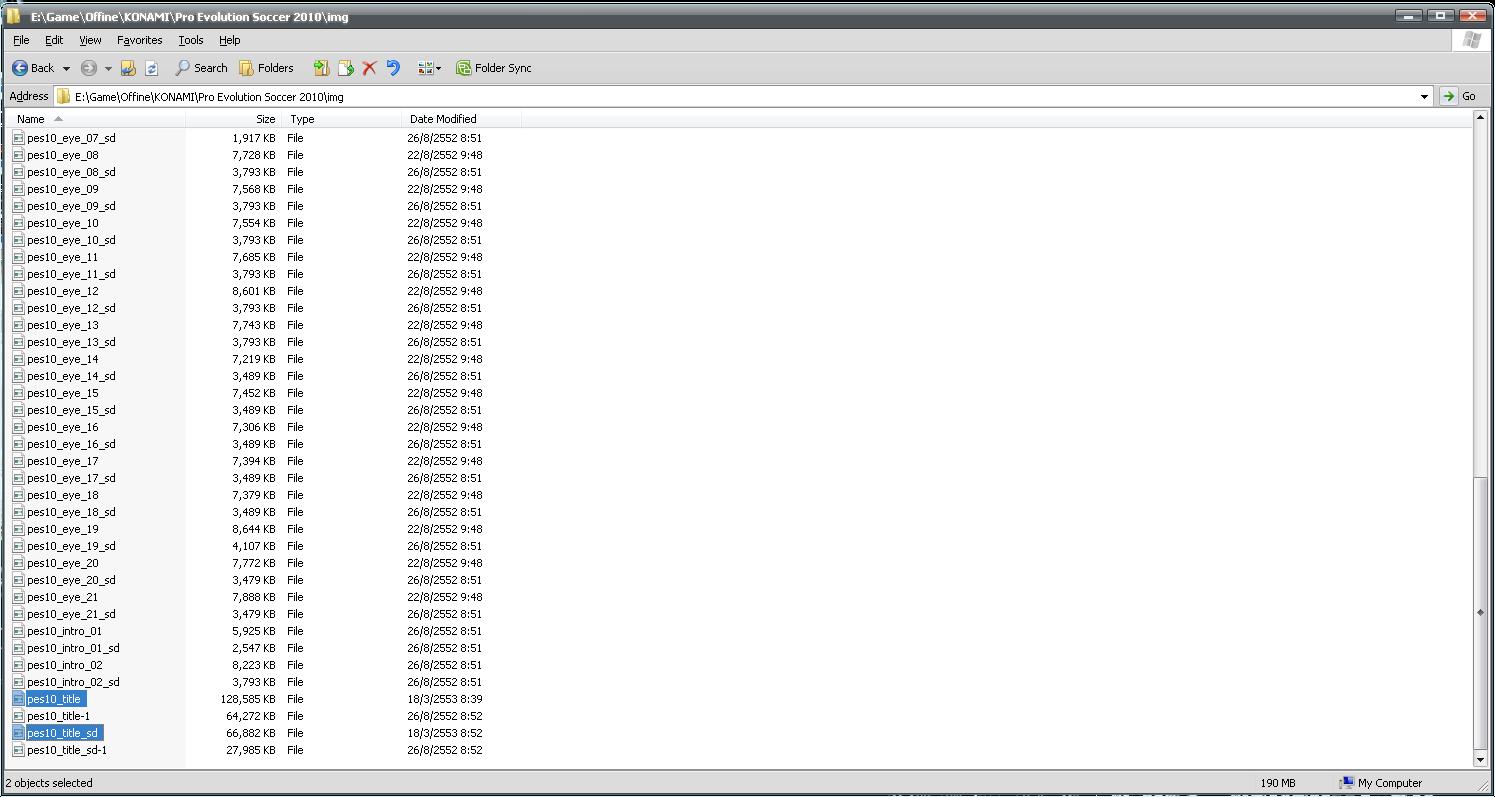Click the 8,601 KB size value
This screenshot has height=797, width=1495.
(x=254, y=291)
